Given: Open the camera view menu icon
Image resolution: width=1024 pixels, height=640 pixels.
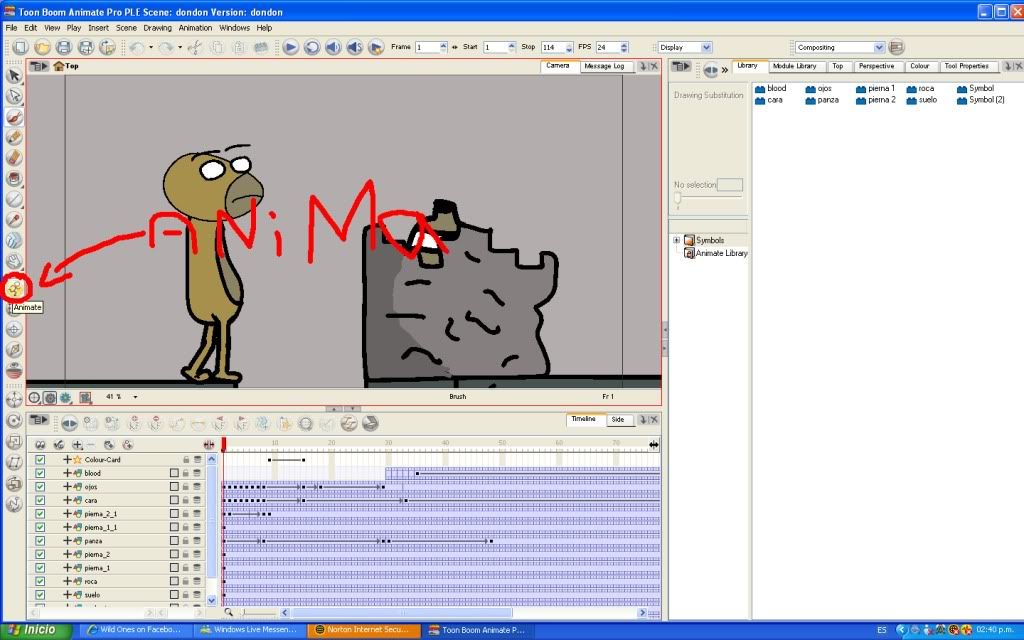Looking at the screenshot, I should (39, 66).
